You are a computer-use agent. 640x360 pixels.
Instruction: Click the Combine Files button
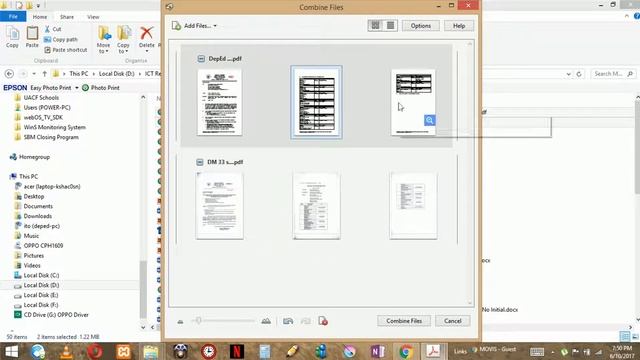point(404,321)
